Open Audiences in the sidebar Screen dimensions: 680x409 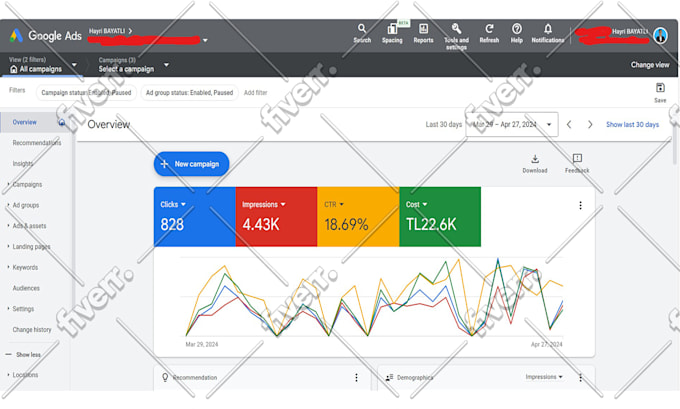pyautogui.click(x=26, y=288)
